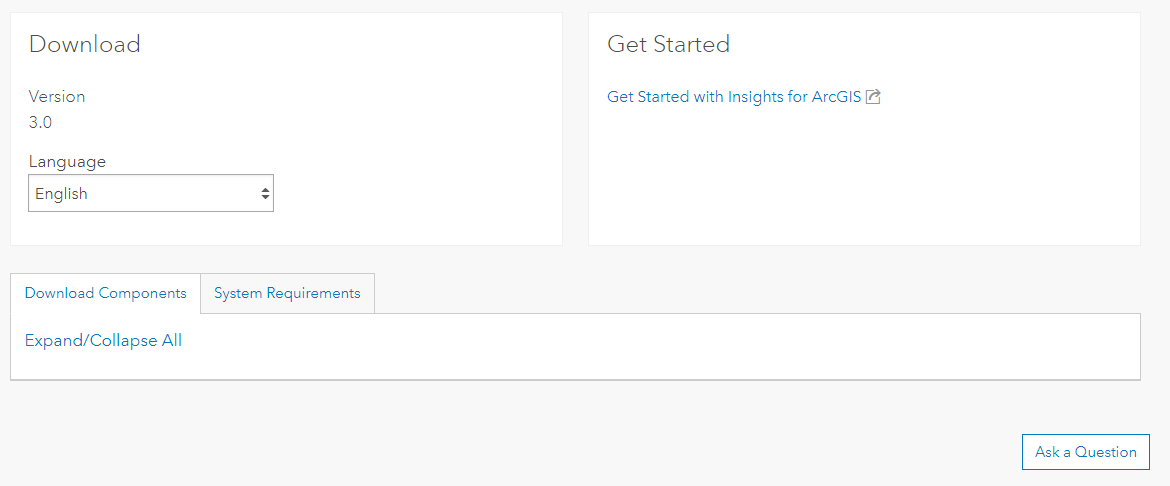This screenshot has width=1170, height=486.
Task: Click the external link icon beside Get Started link
Action: [x=873, y=97]
